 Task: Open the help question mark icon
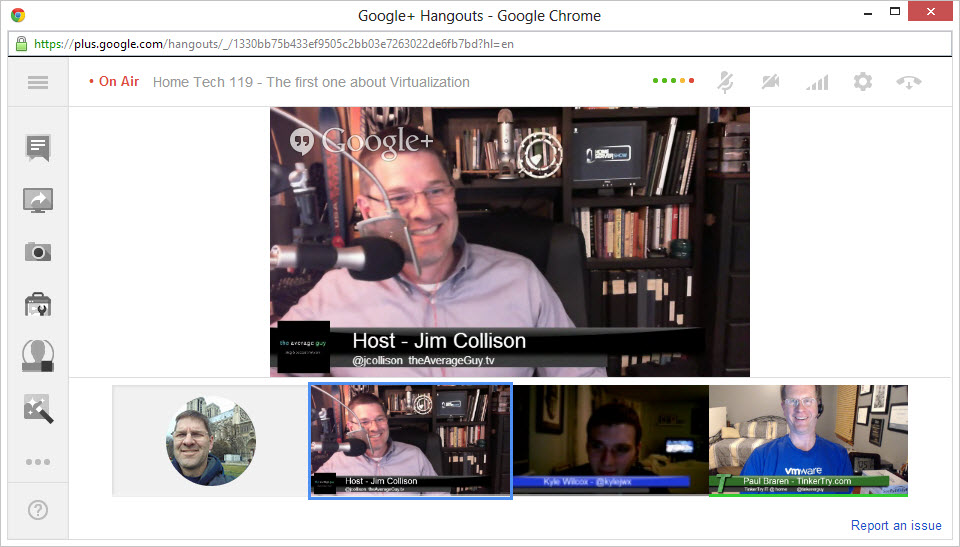[38, 510]
